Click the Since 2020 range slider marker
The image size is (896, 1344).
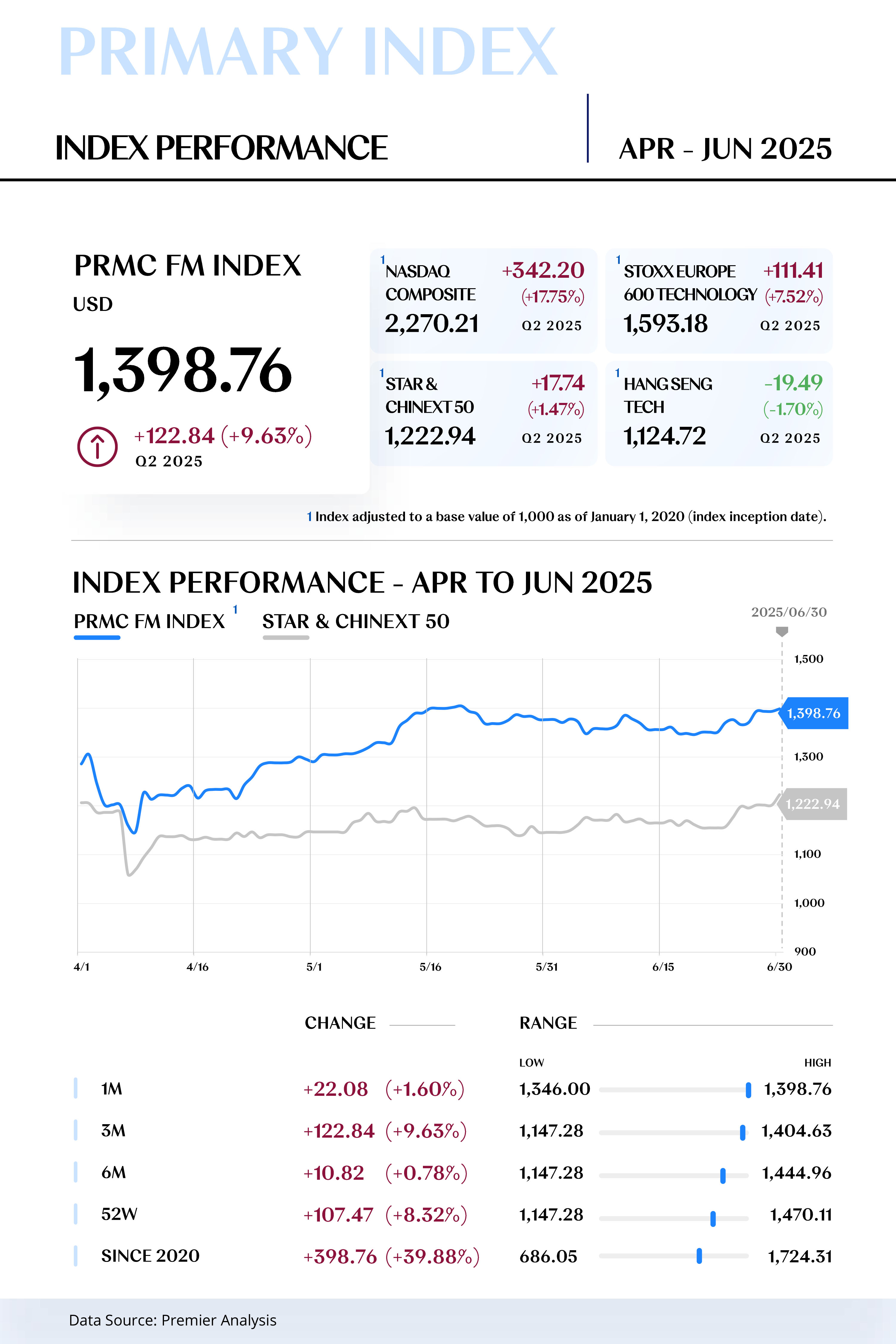[699, 1255]
